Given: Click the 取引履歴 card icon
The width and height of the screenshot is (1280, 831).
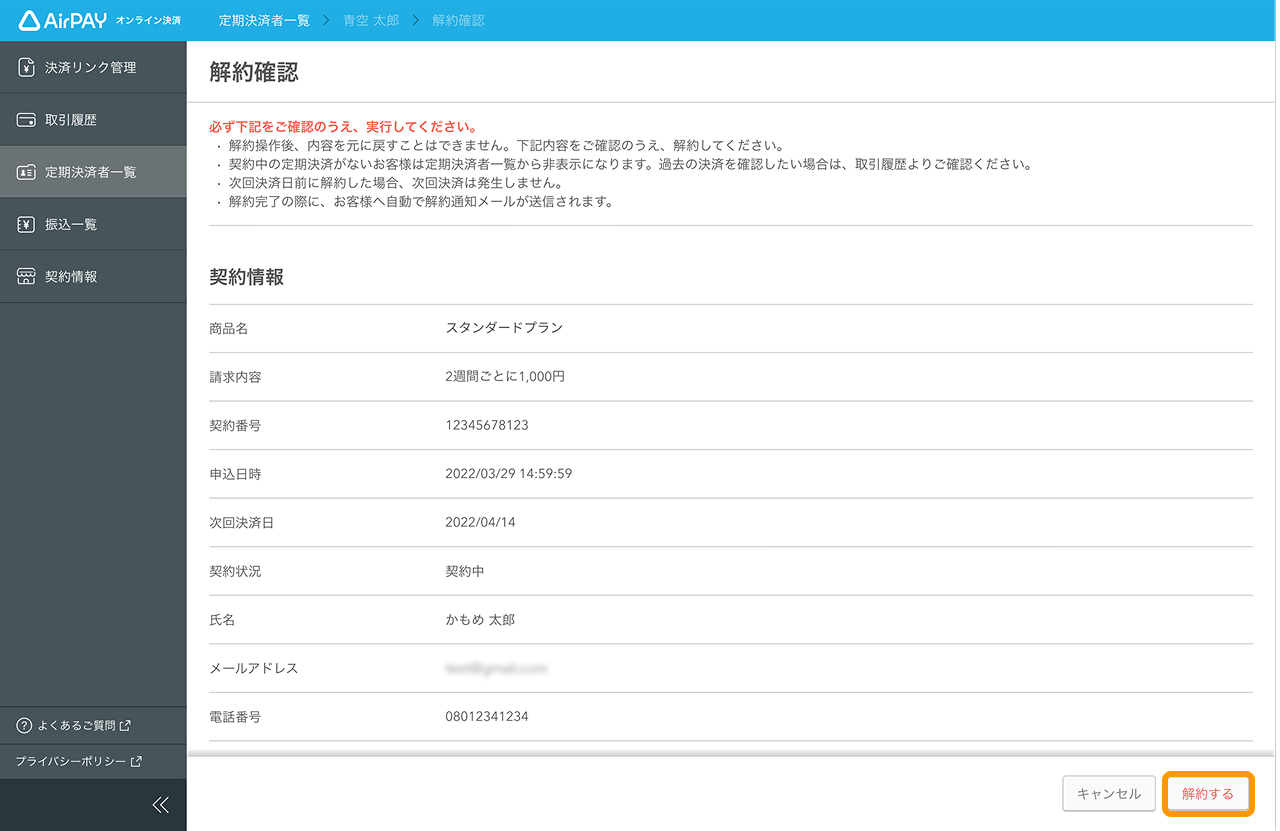Looking at the screenshot, I should click(27, 120).
